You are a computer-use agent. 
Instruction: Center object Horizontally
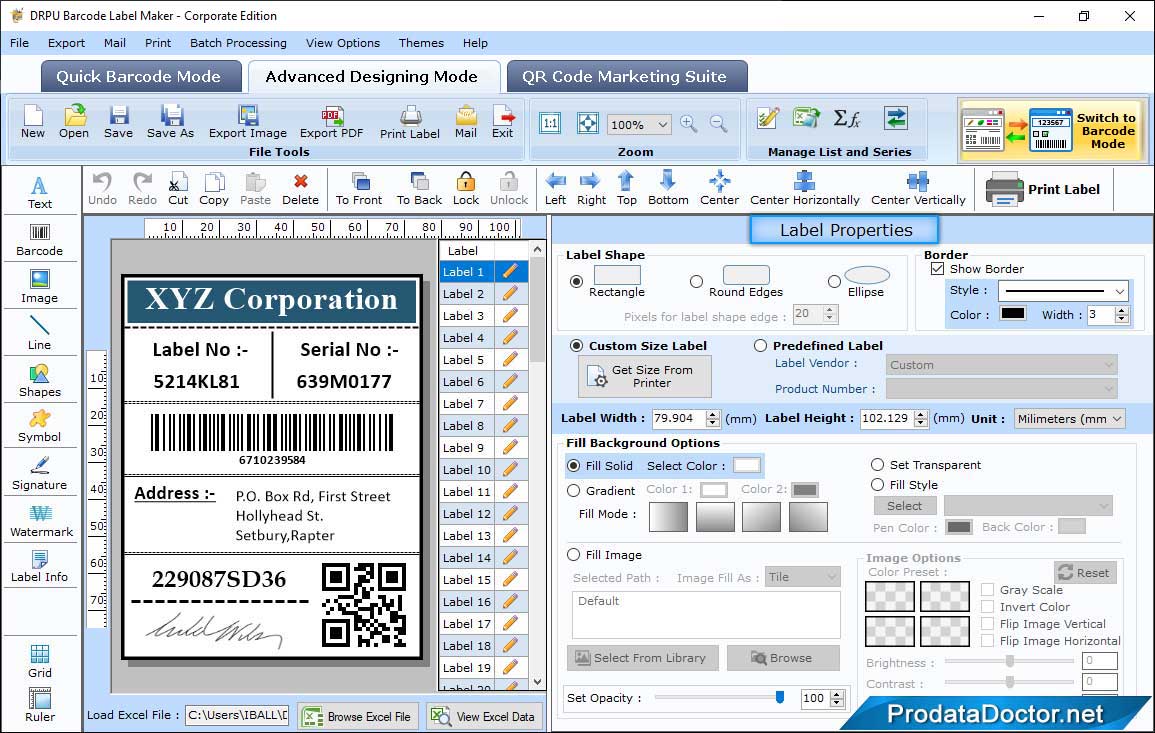click(x=804, y=189)
